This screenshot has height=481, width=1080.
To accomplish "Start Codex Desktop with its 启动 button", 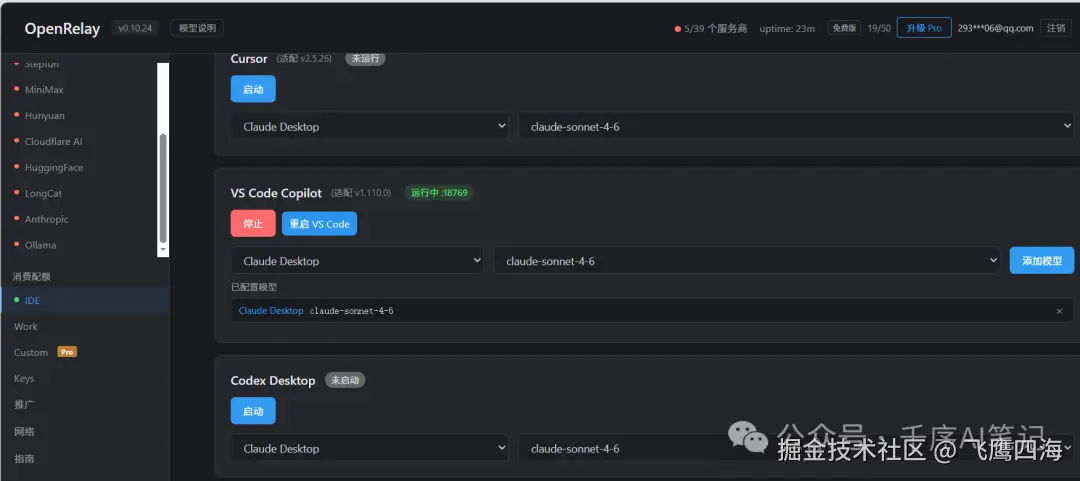I will 253,411.
